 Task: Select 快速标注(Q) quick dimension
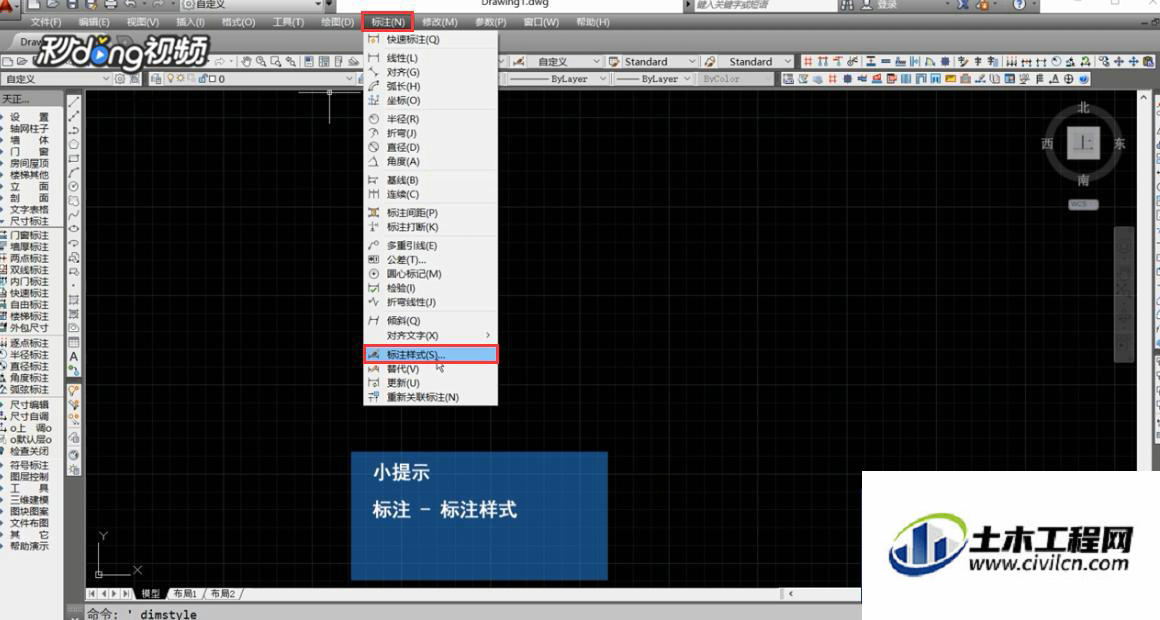point(431,39)
